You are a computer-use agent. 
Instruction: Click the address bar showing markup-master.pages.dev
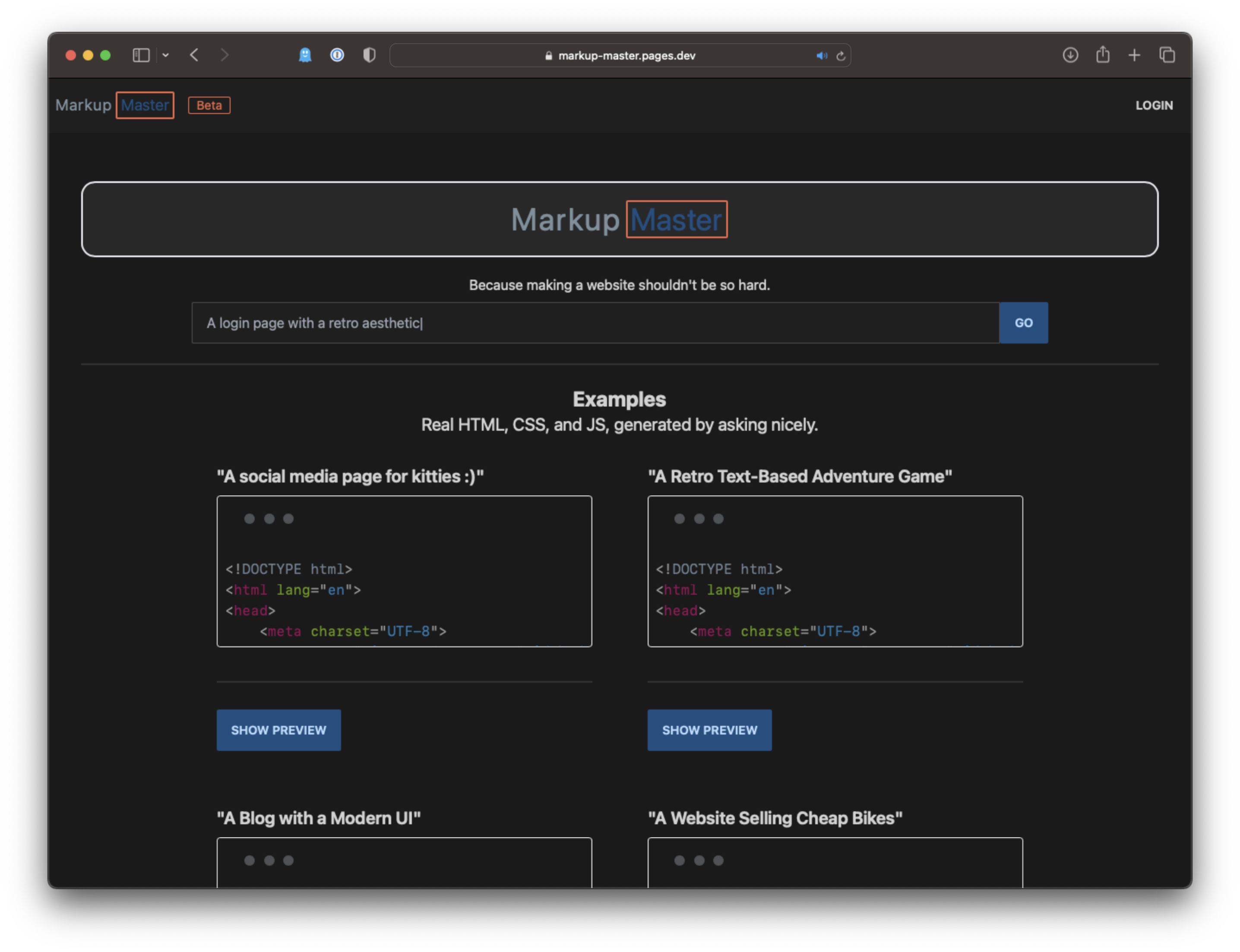tap(620, 56)
